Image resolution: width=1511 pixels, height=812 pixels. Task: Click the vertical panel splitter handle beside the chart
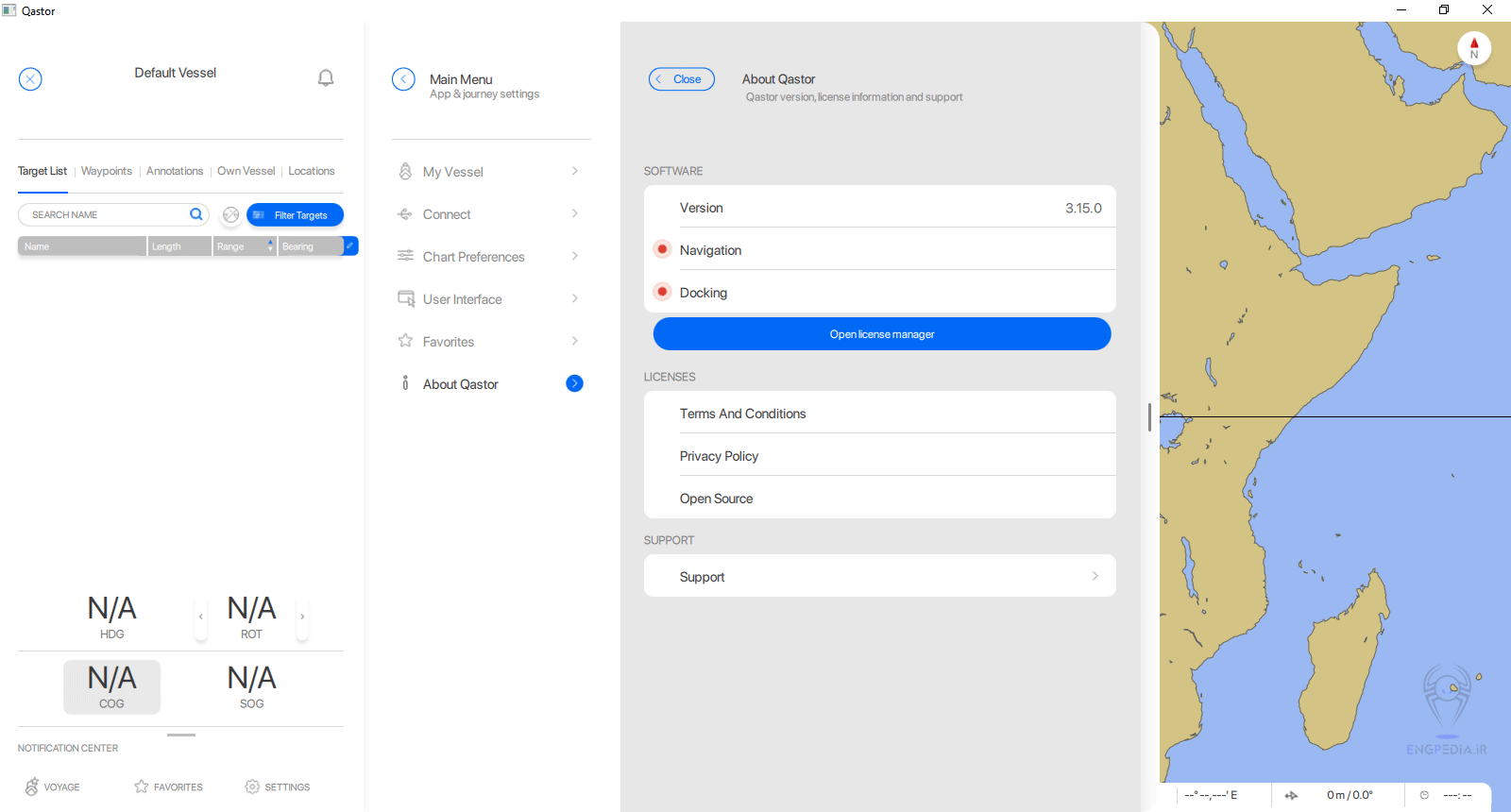[x=1149, y=416]
